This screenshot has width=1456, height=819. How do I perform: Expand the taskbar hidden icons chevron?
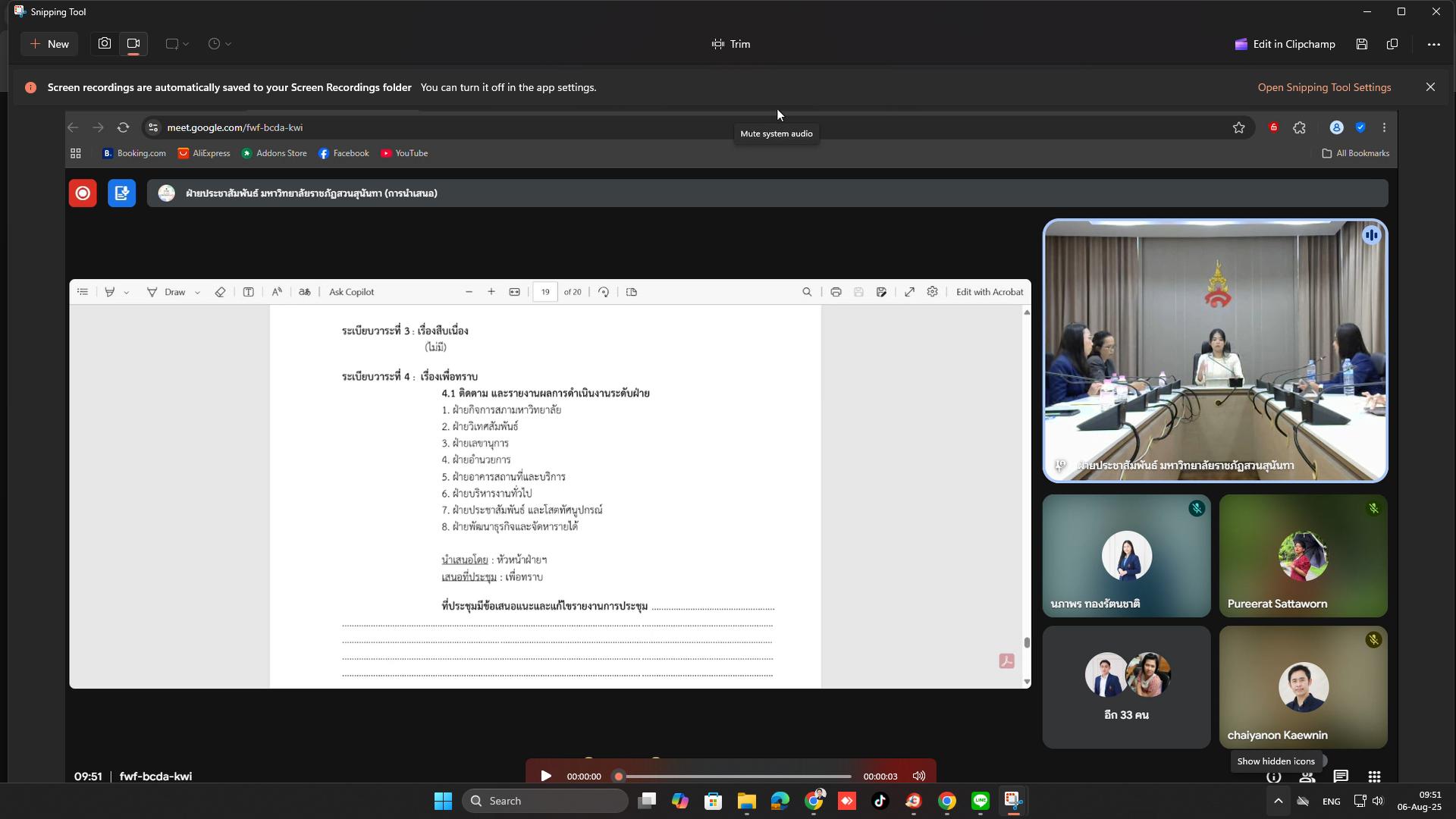(x=1278, y=801)
